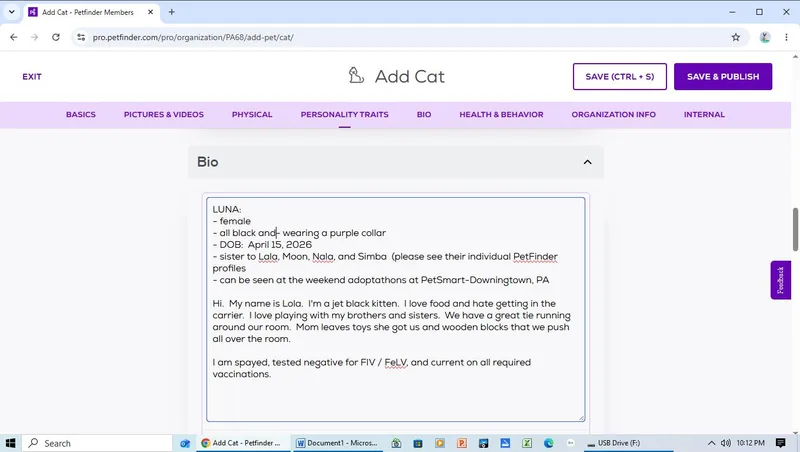Click the taskbar Search box
Screen dimensions: 800x452
click(x=97, y=443)
